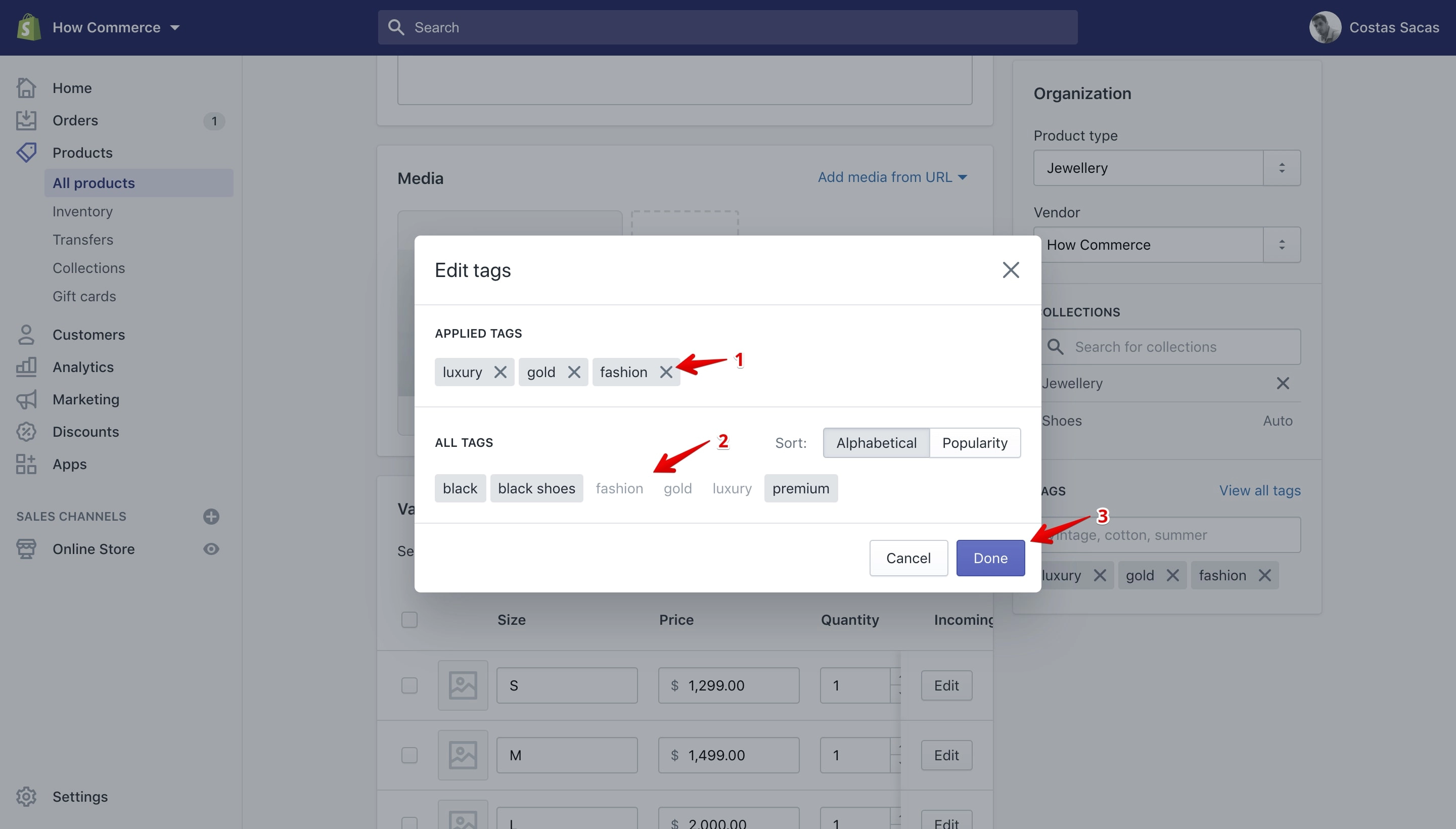Viewport: 1456px width, 829px height.
Task: Click the Analytics bar chart icon
Action: [26, 367]
